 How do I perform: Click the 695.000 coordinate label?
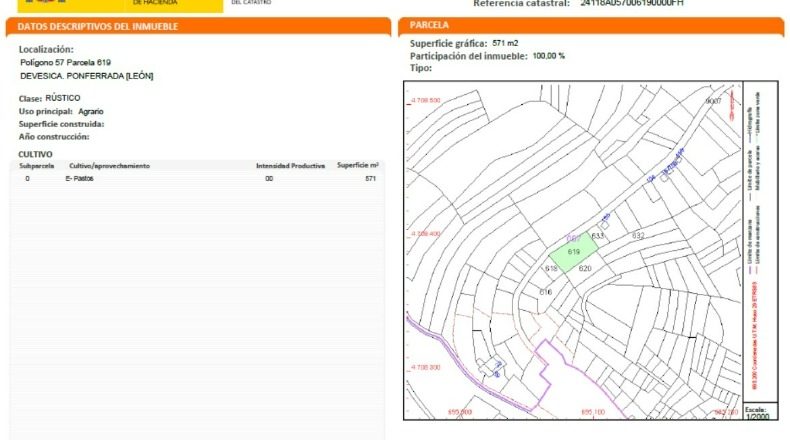point(460,412)
